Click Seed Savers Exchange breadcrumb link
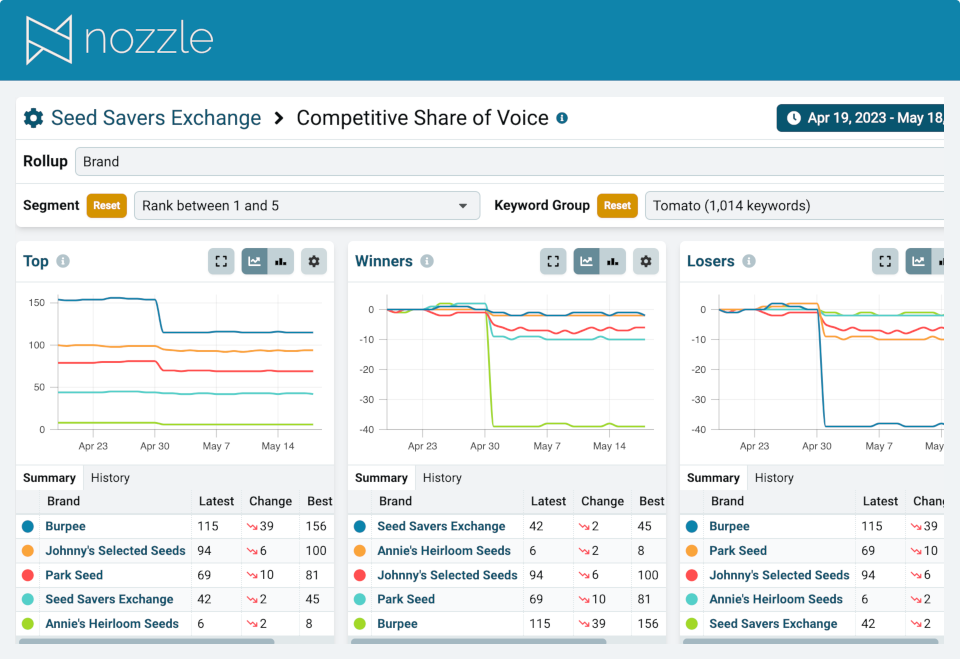Image resolution: width=960 pixels, height=659 pixels. pyautogui.click(x=156, y=118)
